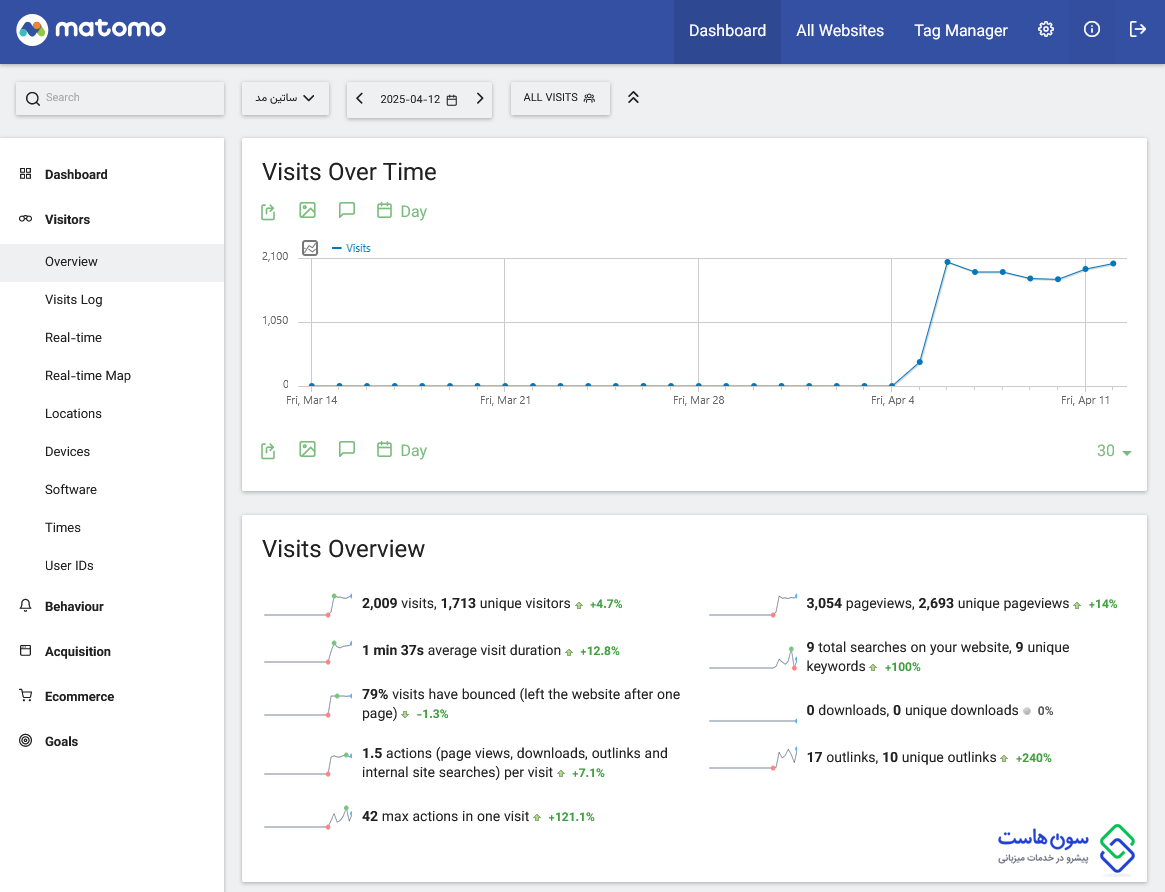Click annotations icon below the graph
Image resolution: width=1165 pixels, height=892 pixels.
coord(346,449)
